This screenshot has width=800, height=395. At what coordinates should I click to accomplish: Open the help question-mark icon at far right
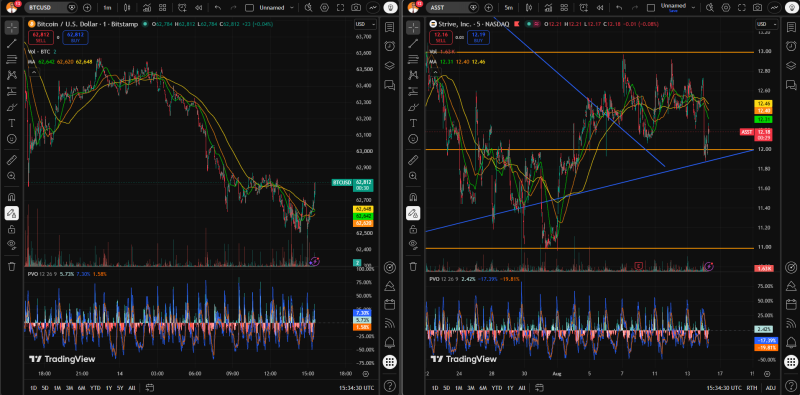(x=791, y=385)
